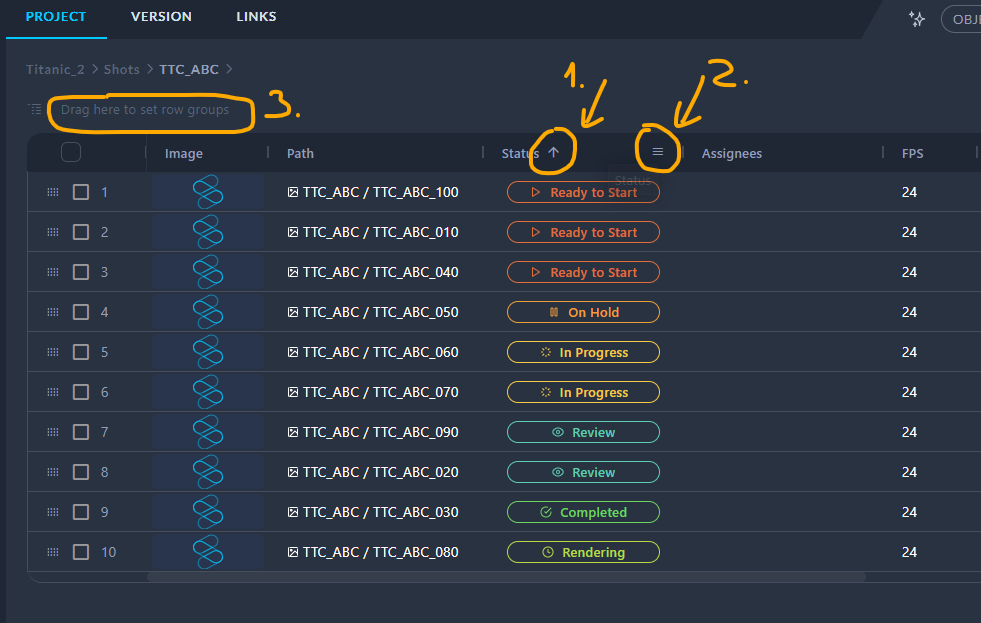The width and height of the screenshot is (981, 623).
Task: Check the checkbox for row 6
Action: pos(81,392)
